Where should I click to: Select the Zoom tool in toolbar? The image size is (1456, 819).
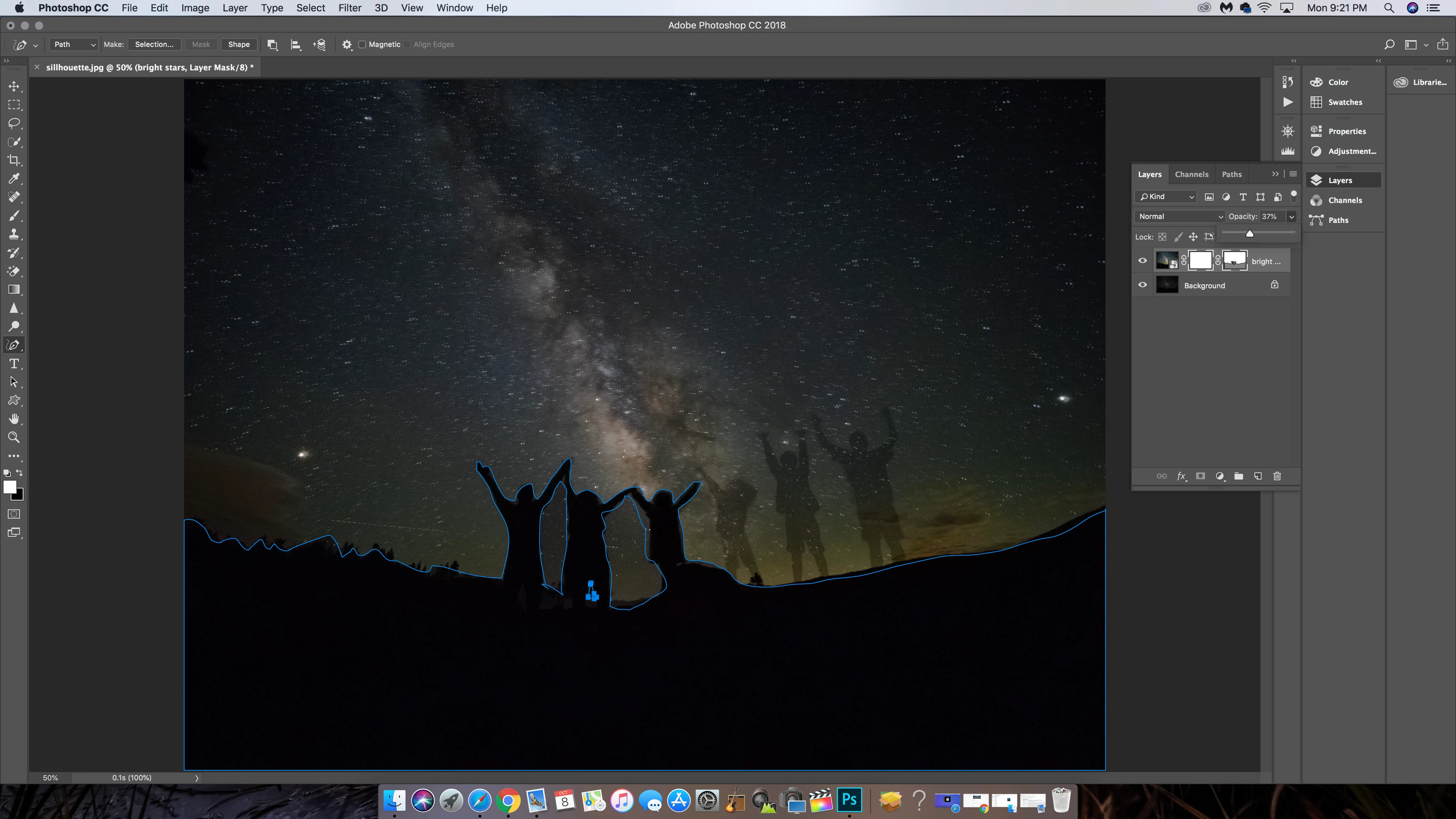coord(14,438)
